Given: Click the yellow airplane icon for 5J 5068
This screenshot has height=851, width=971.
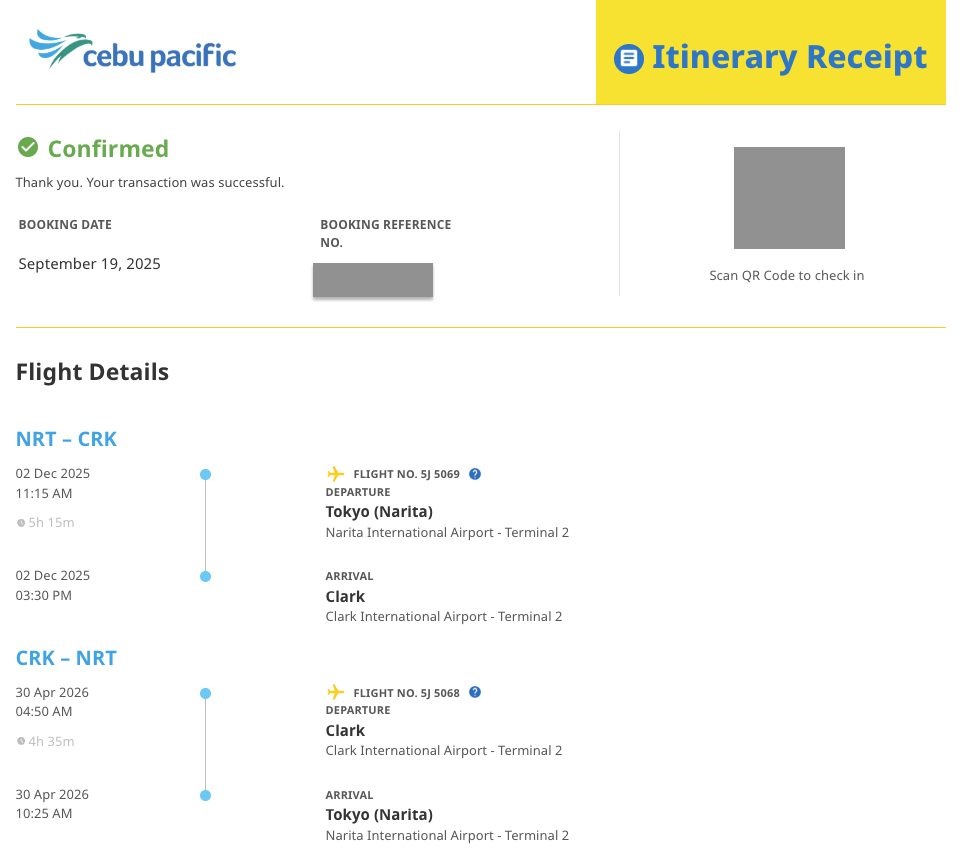Looking at the screenshot, I should click(x=336, y=692).
